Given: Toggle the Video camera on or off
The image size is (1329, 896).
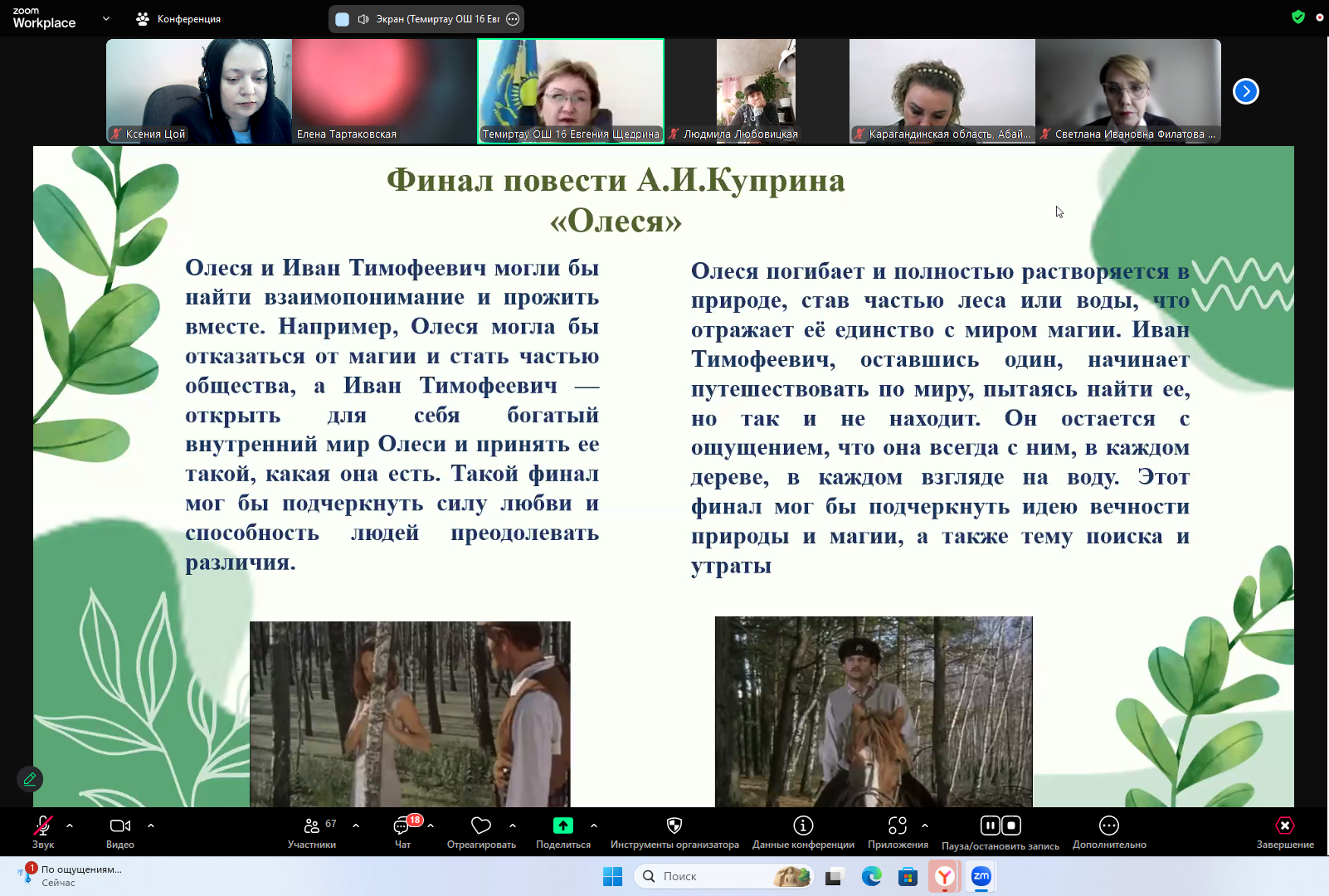Looking at the screenshot, I should pos(120,825).
